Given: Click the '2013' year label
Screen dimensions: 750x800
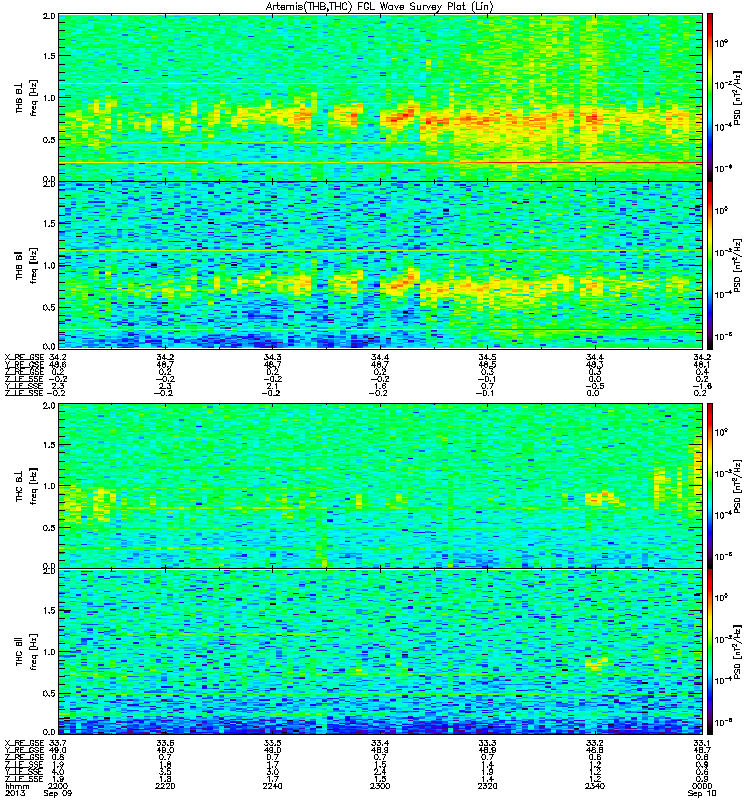Looking at the screenshot, I should pyautogui.click(x=14, y=793).
